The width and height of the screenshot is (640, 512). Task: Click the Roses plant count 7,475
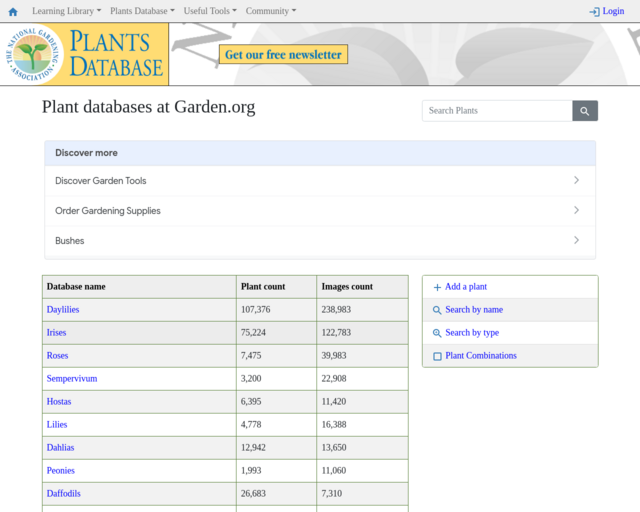251,355
